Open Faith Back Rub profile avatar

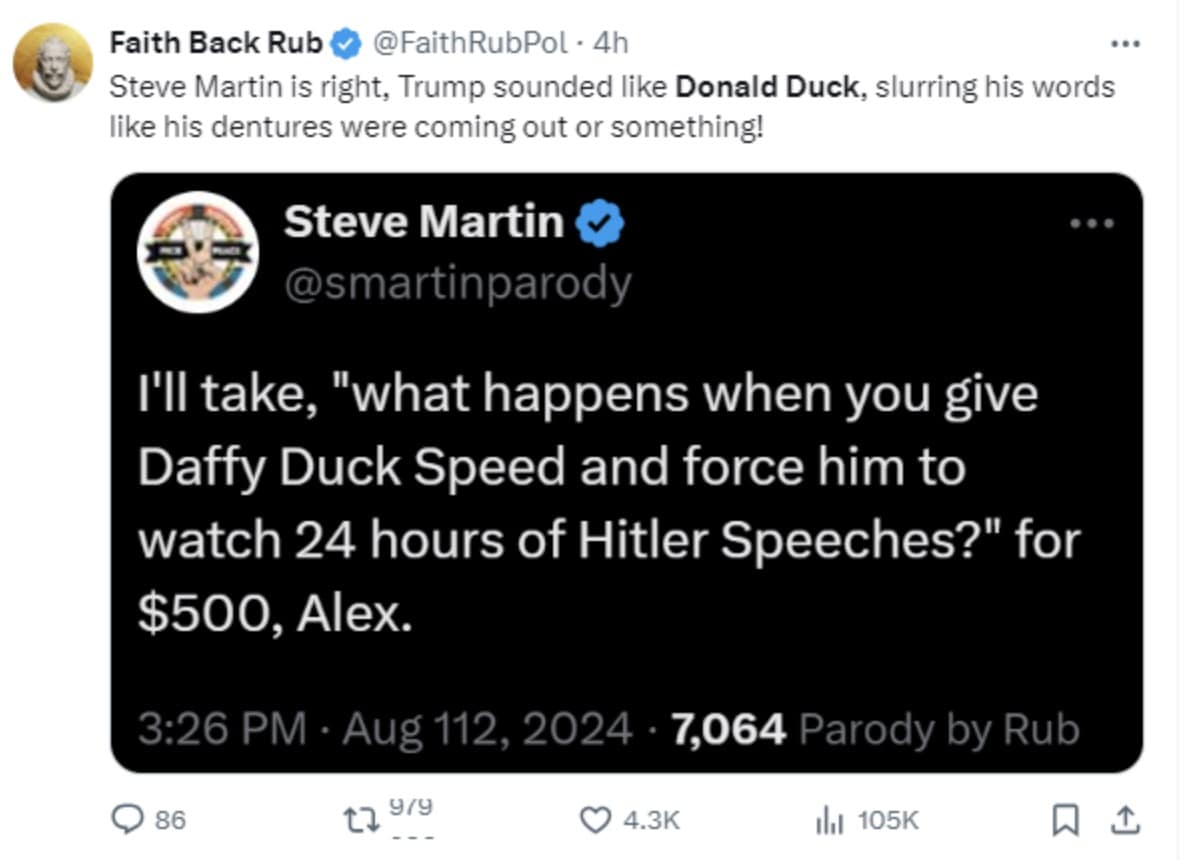click(52, 62)
